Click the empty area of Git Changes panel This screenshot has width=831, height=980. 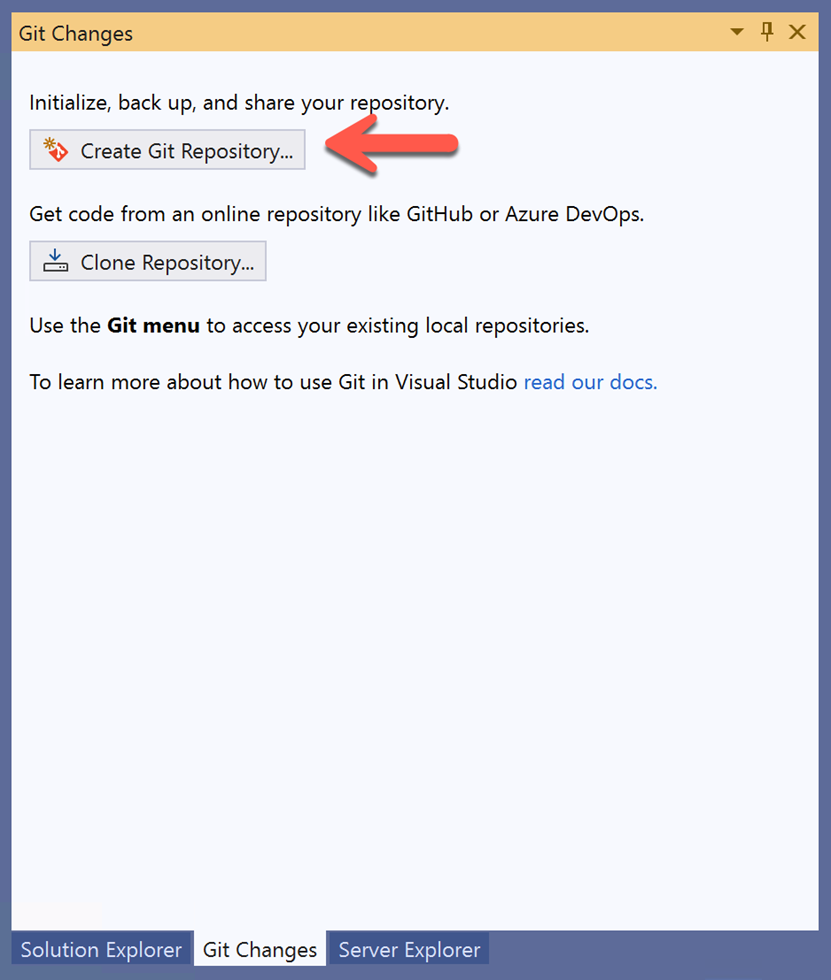pyautogui.click(x=415, y=656)
